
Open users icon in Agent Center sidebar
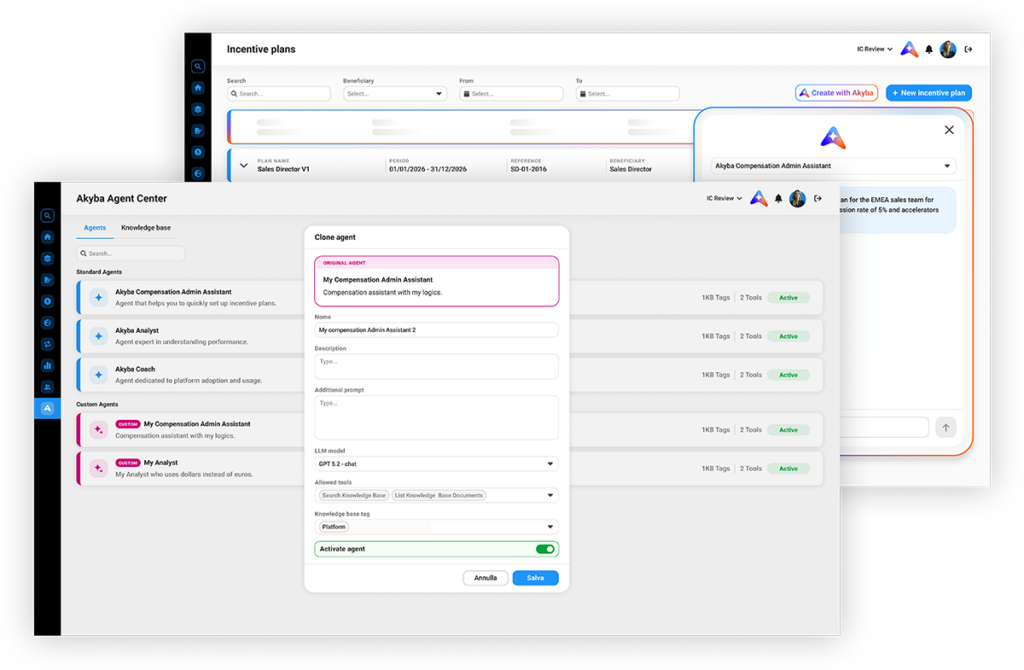[x=47, y=387]
